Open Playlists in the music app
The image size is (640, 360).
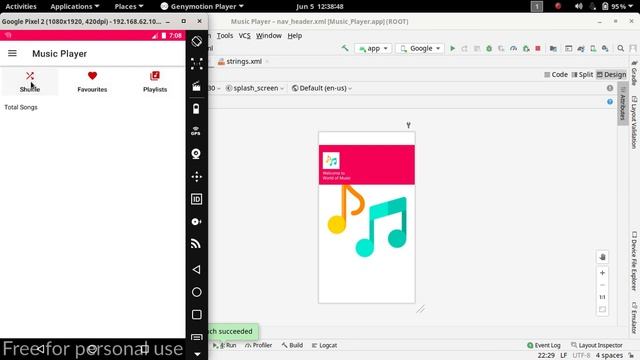point(155,82)
